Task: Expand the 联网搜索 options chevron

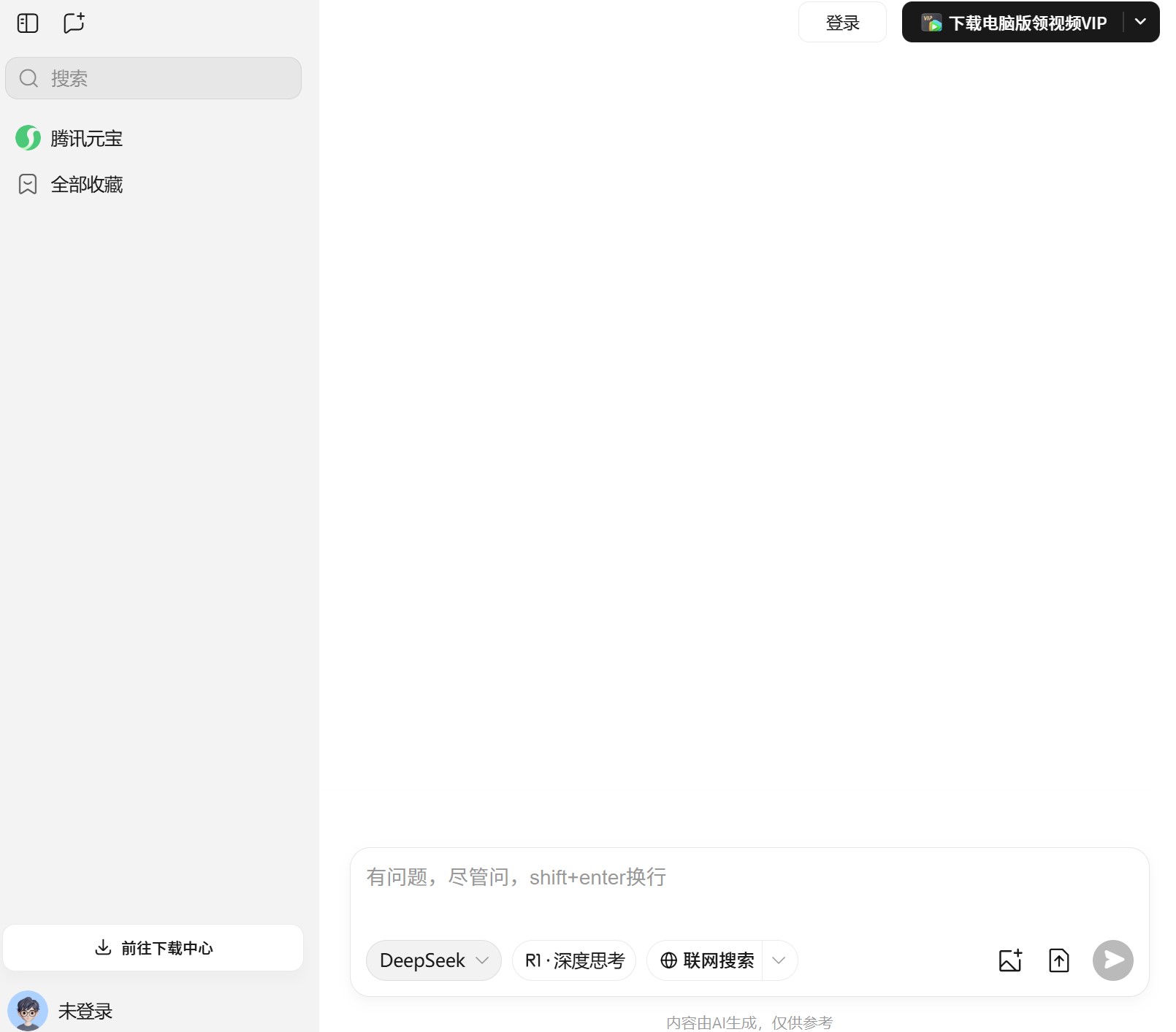Action: (778, 960)
